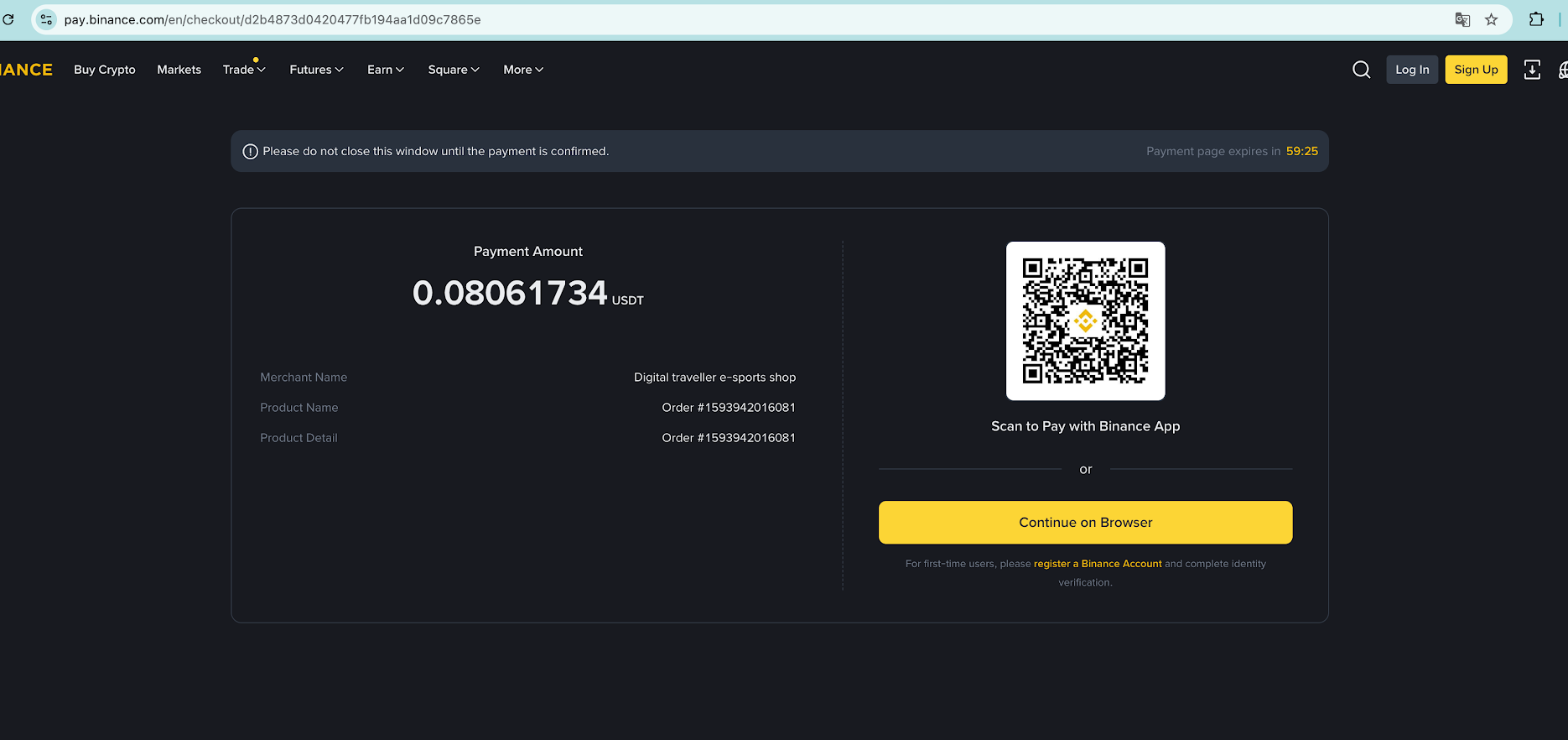This screenshot has width=1568, height=740.
Task: Bookmark this page with the star icon
Action: click(1491, 20)
